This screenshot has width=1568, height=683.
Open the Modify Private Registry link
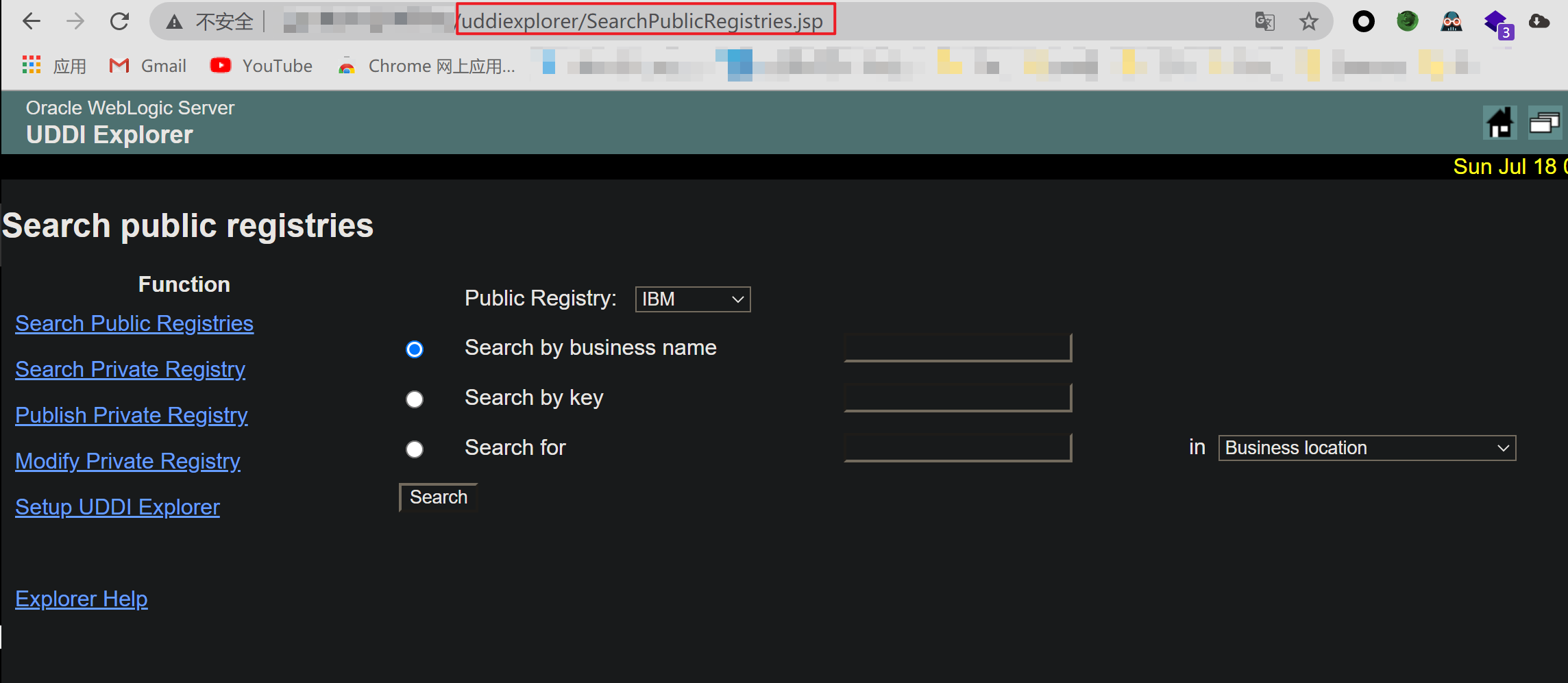pyautogui.click(x=127, y=461)
